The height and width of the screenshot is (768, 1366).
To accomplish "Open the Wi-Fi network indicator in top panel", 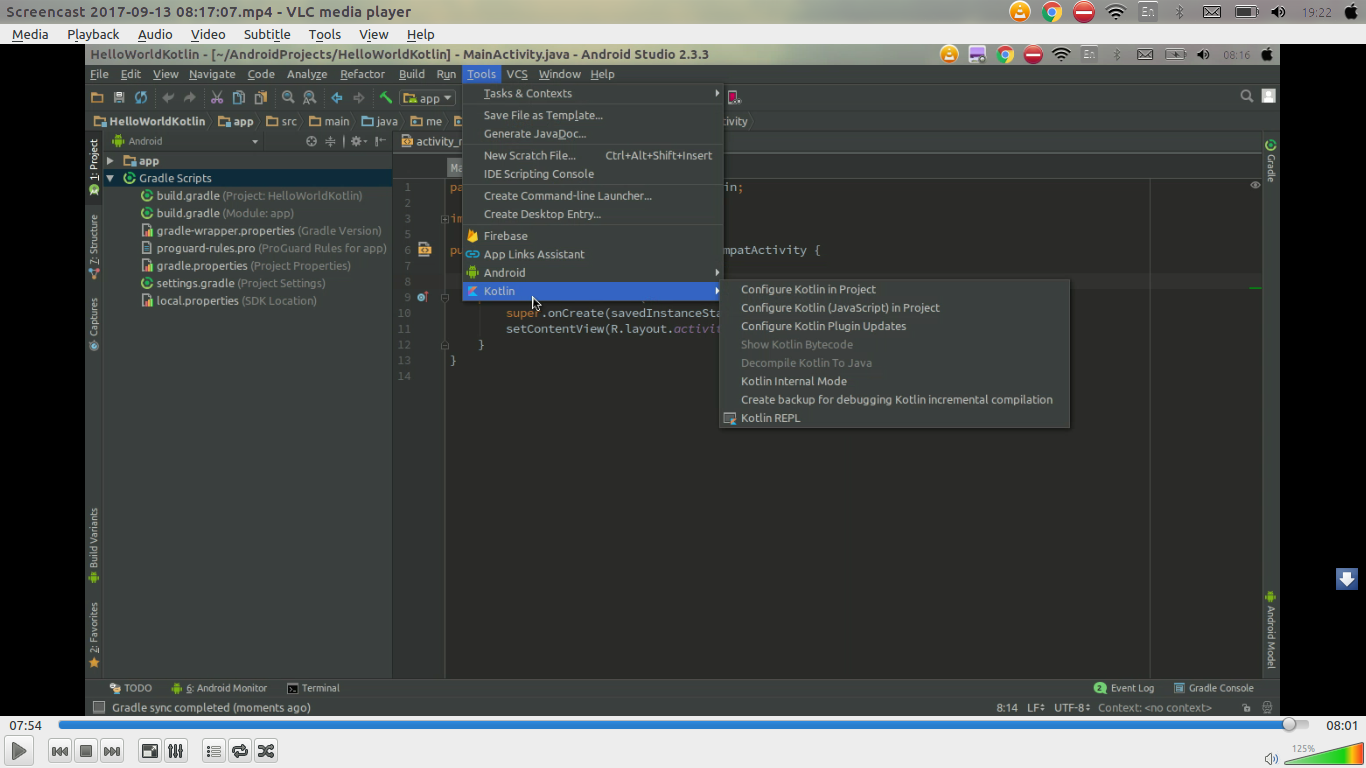I will 1116,12.
